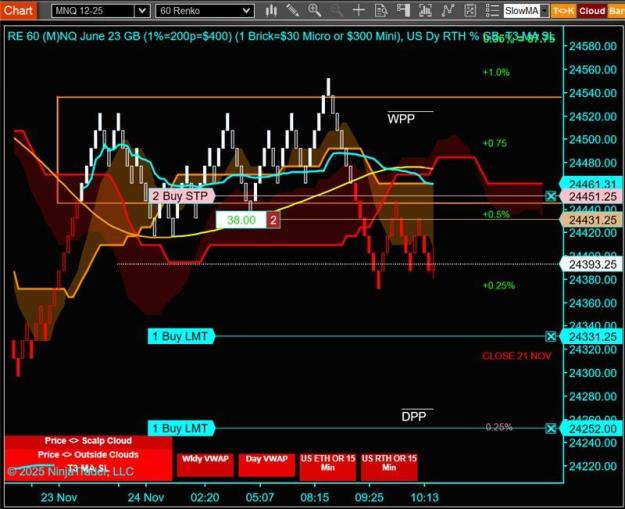Click the 24220.00 price axis label

pyautogui.click(x=593, y=467)
